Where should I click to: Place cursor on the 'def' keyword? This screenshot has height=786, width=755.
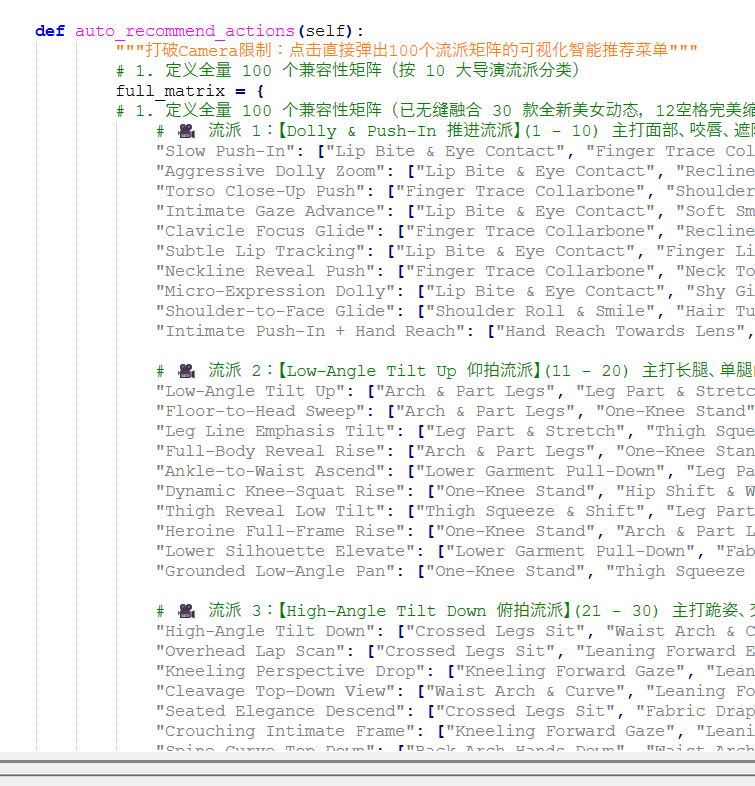coord(50,31)
